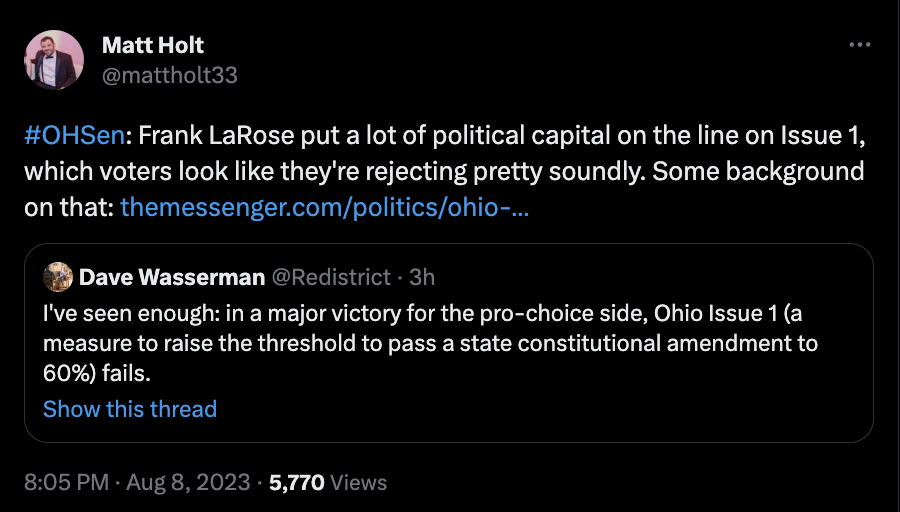Click 'Some background on that:' text

760,172
